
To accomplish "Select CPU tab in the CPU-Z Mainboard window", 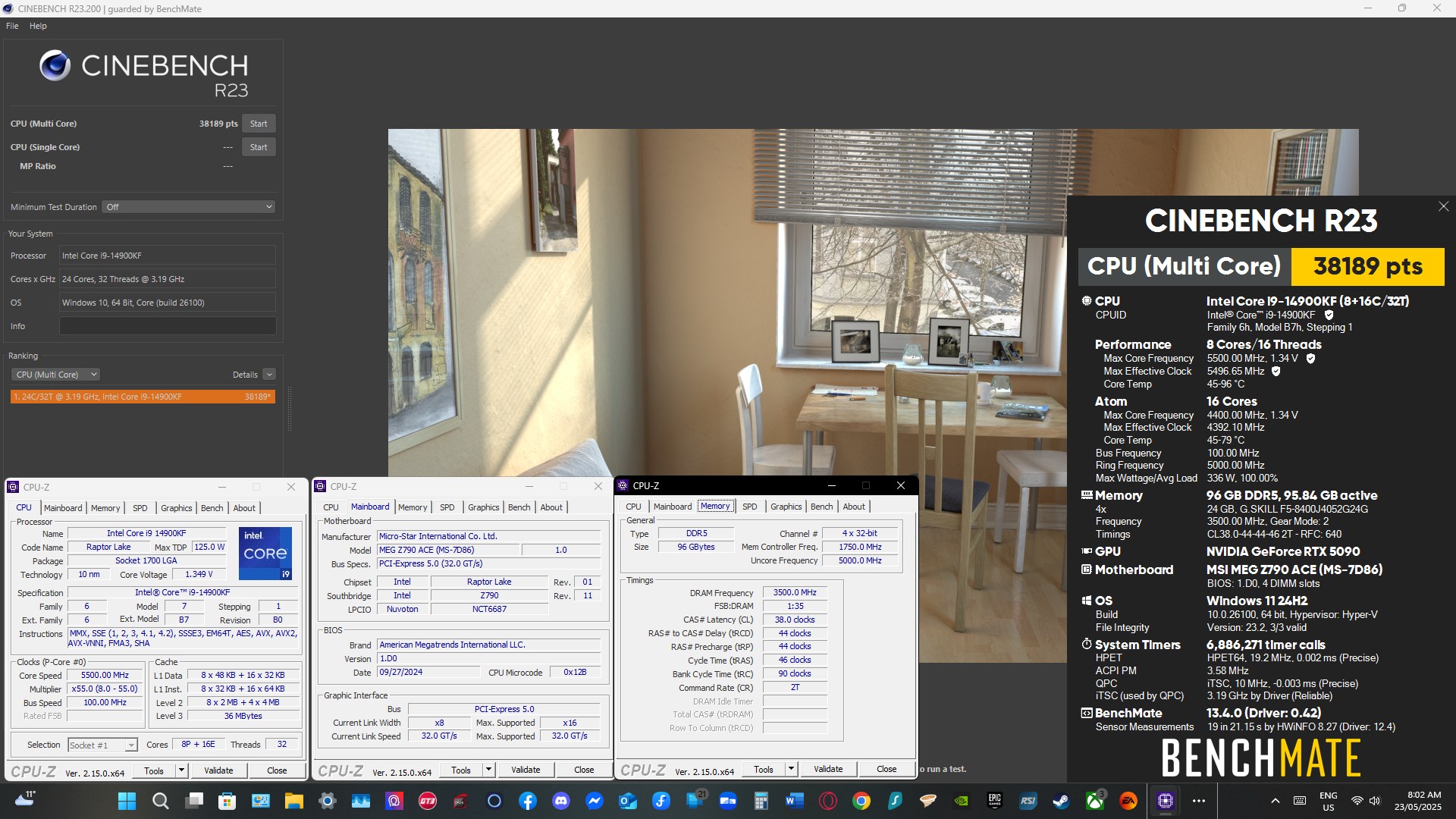I will click(331, 507).
